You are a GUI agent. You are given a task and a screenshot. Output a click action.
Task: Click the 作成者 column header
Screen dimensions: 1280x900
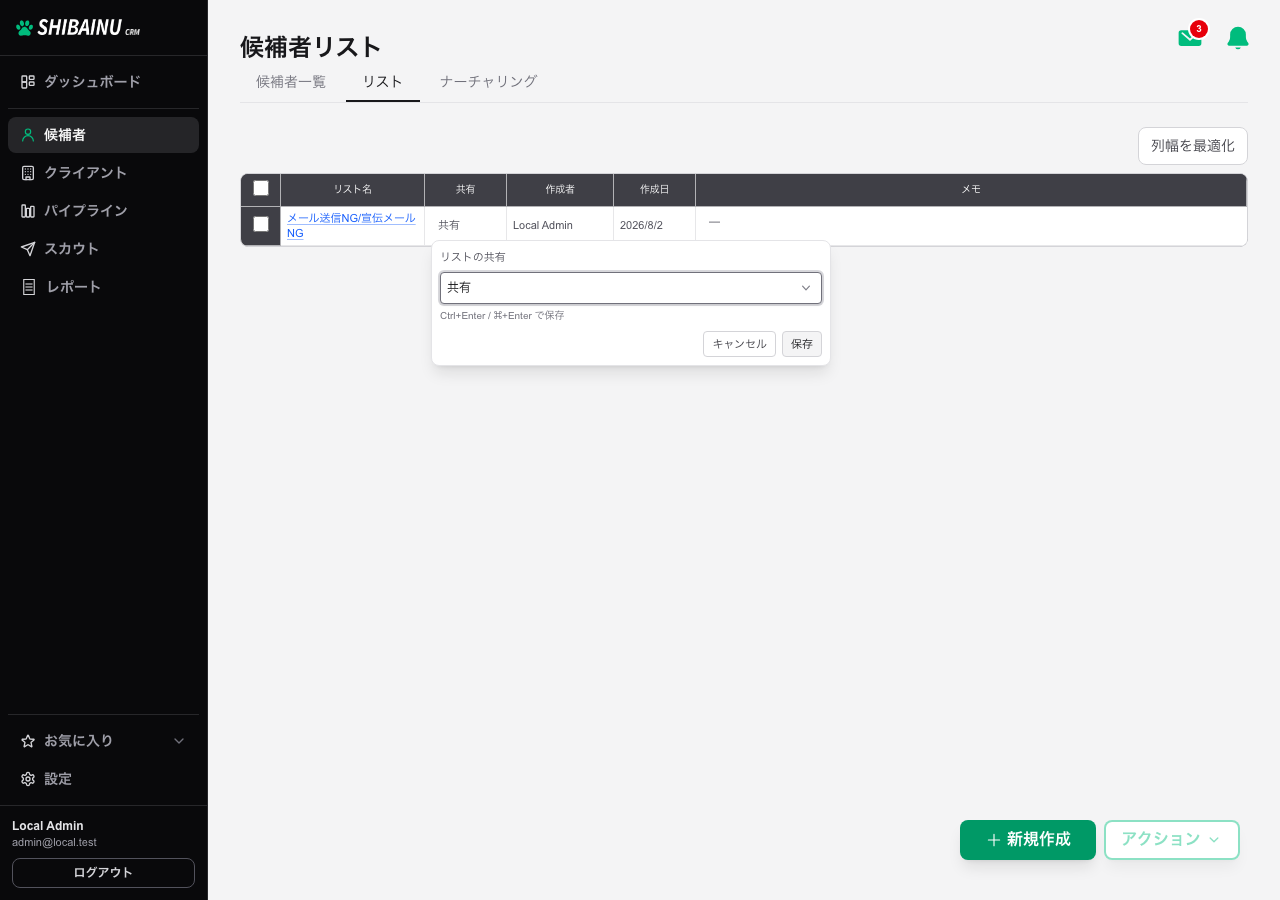[560, 189]
